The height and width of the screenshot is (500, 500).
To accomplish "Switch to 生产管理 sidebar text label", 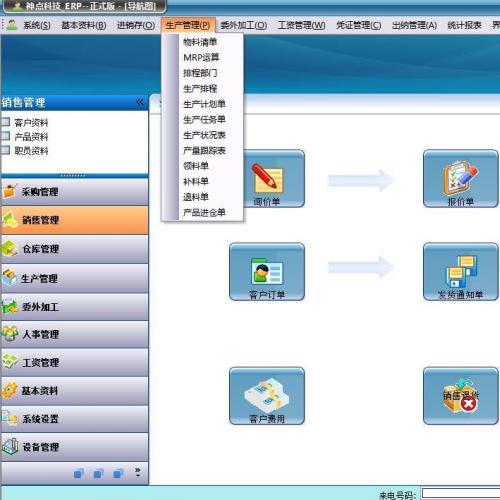I will click(x=39, y=278).
